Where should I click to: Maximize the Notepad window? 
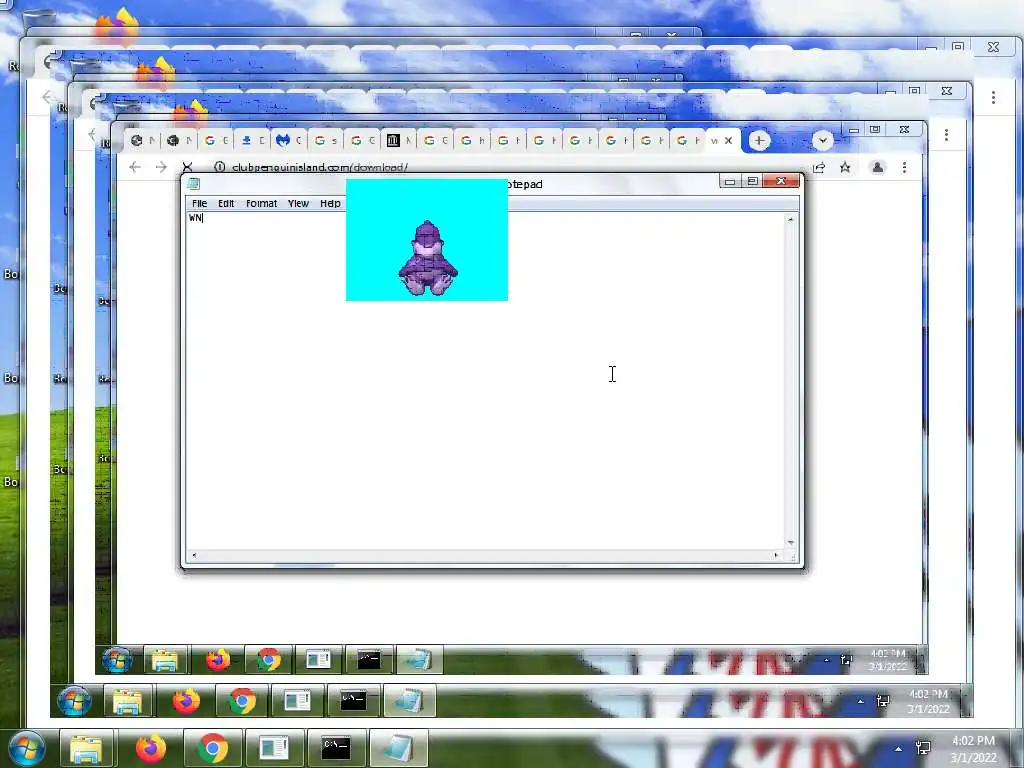click(752, 181)
